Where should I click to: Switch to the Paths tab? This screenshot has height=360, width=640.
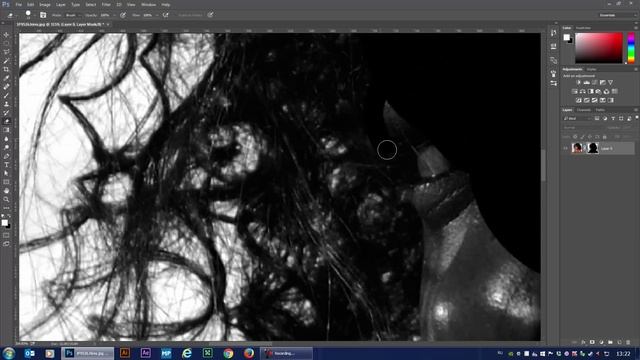(600, 110)
